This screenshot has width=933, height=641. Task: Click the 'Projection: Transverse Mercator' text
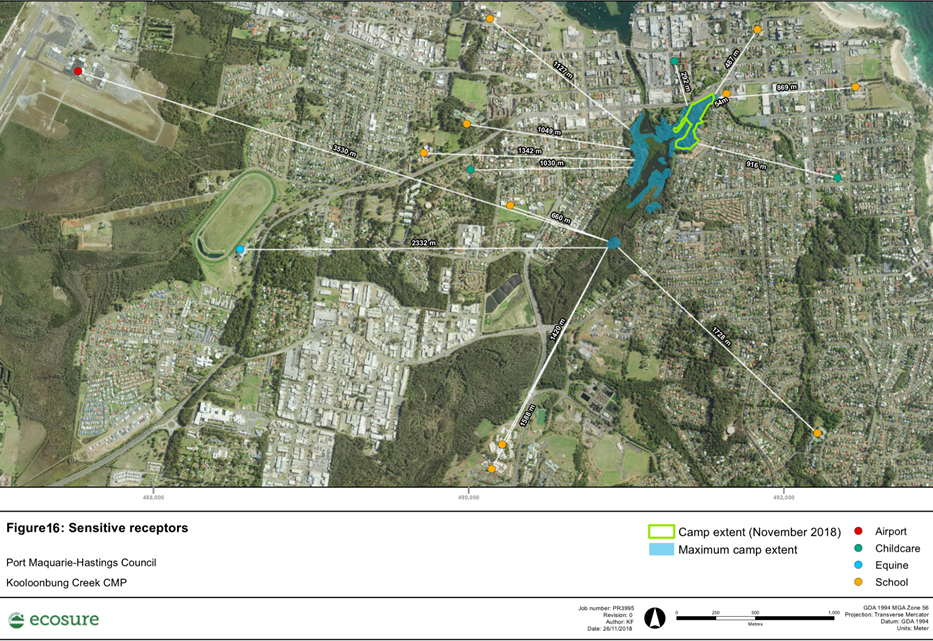tap(887, 614)
